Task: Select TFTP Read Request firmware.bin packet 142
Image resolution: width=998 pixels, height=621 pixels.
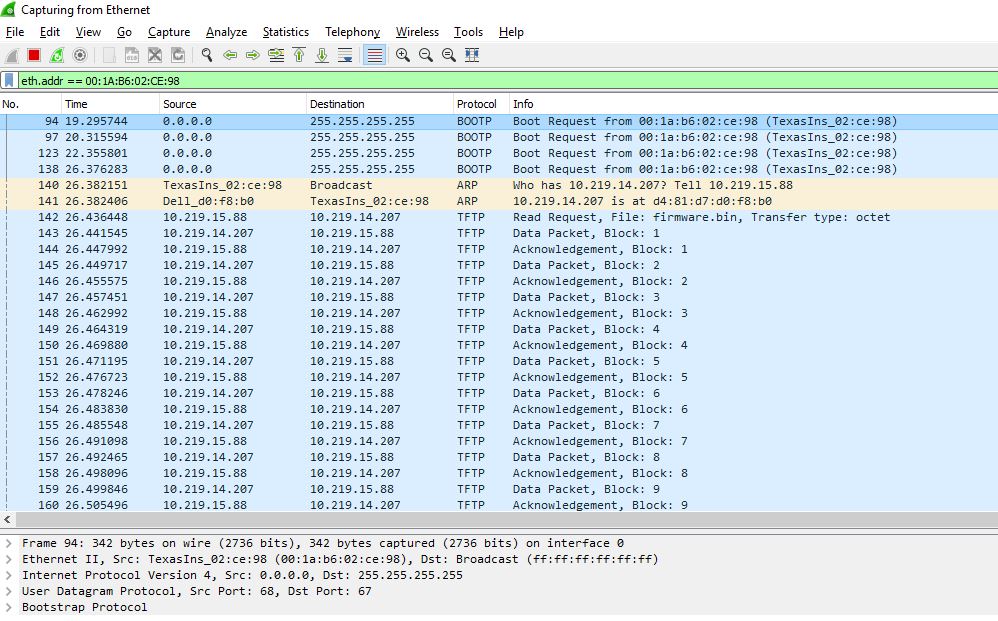Action: pyautogui.click(x=499, y=217)
